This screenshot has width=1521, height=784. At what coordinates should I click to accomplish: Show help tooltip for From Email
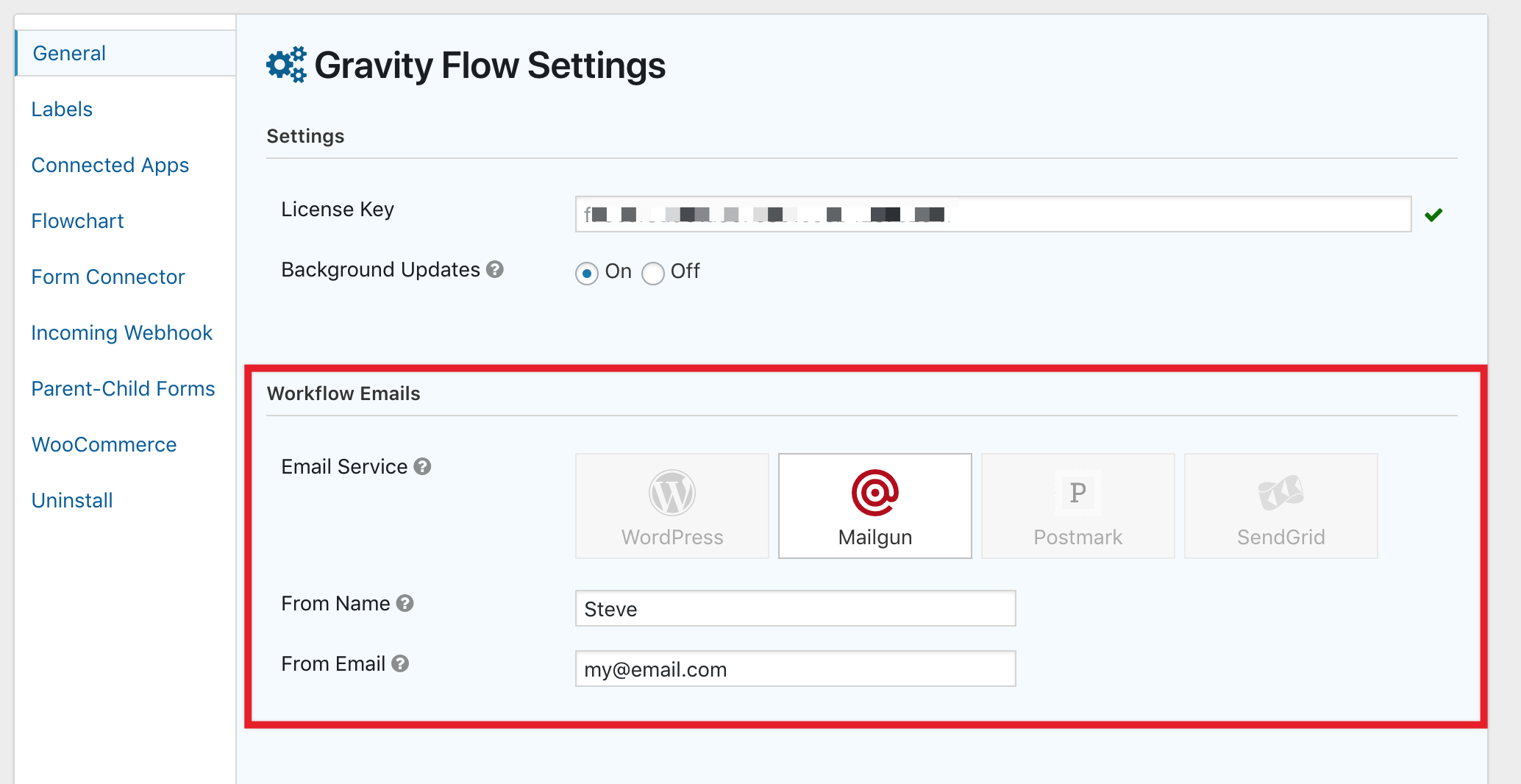coord(400,663)
